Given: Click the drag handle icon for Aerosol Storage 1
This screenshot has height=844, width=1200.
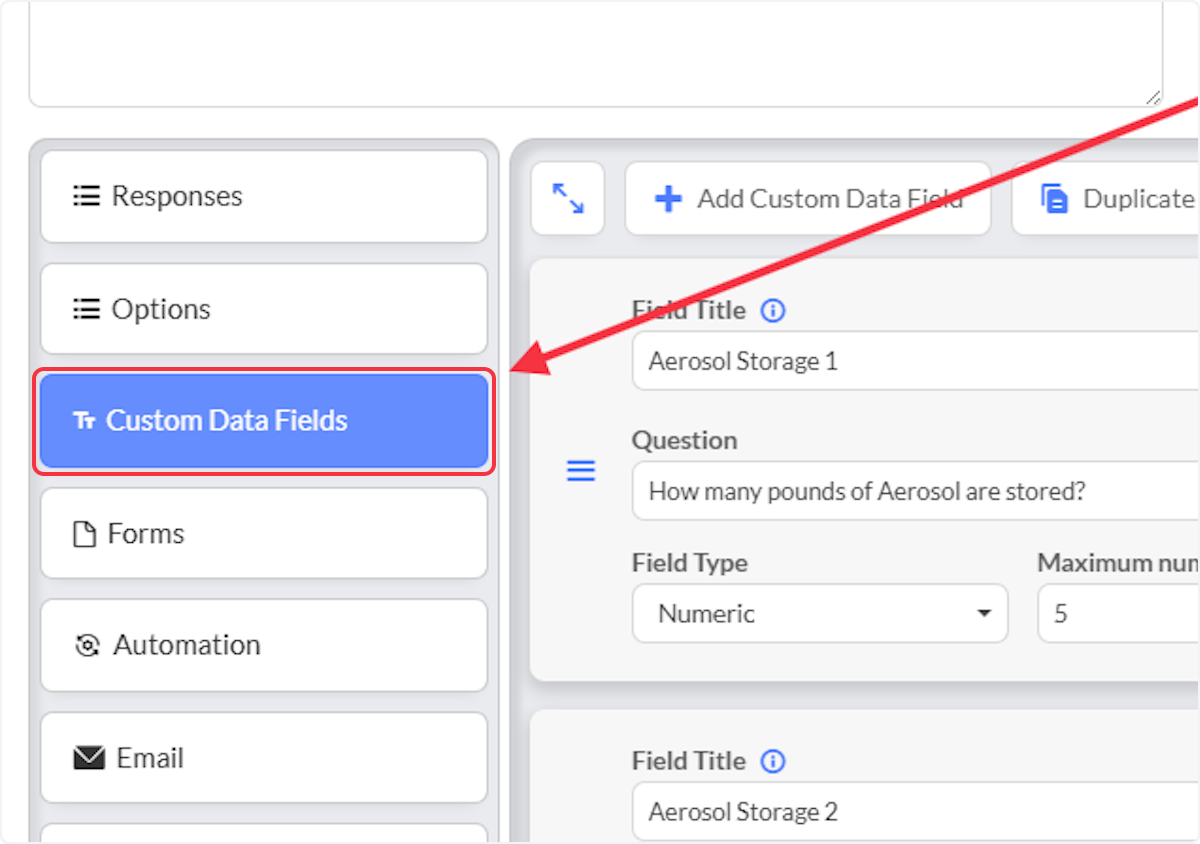Looking at the screenshot, I should (581, 471).
